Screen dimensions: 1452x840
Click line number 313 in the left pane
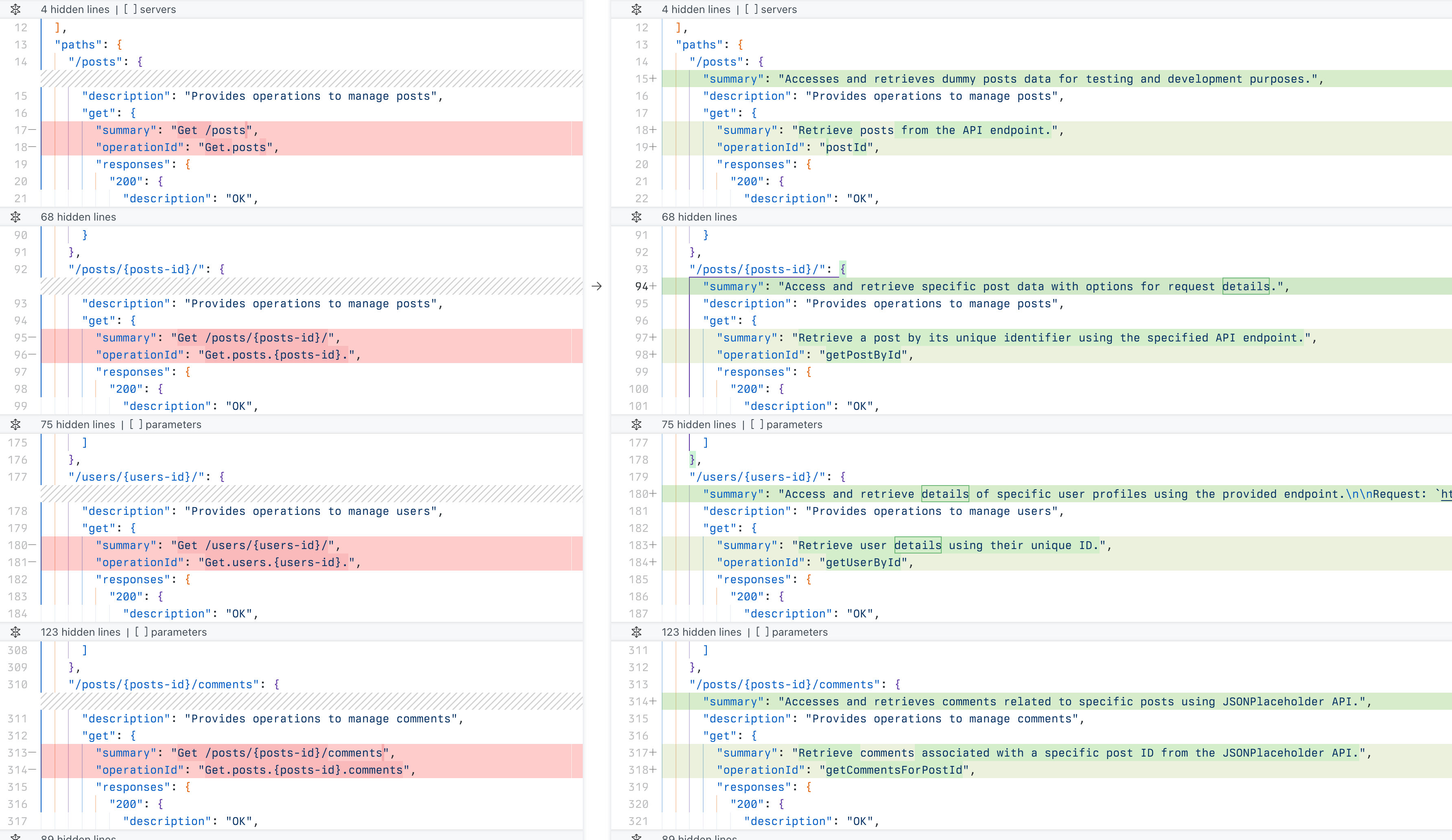click(18, 753)
